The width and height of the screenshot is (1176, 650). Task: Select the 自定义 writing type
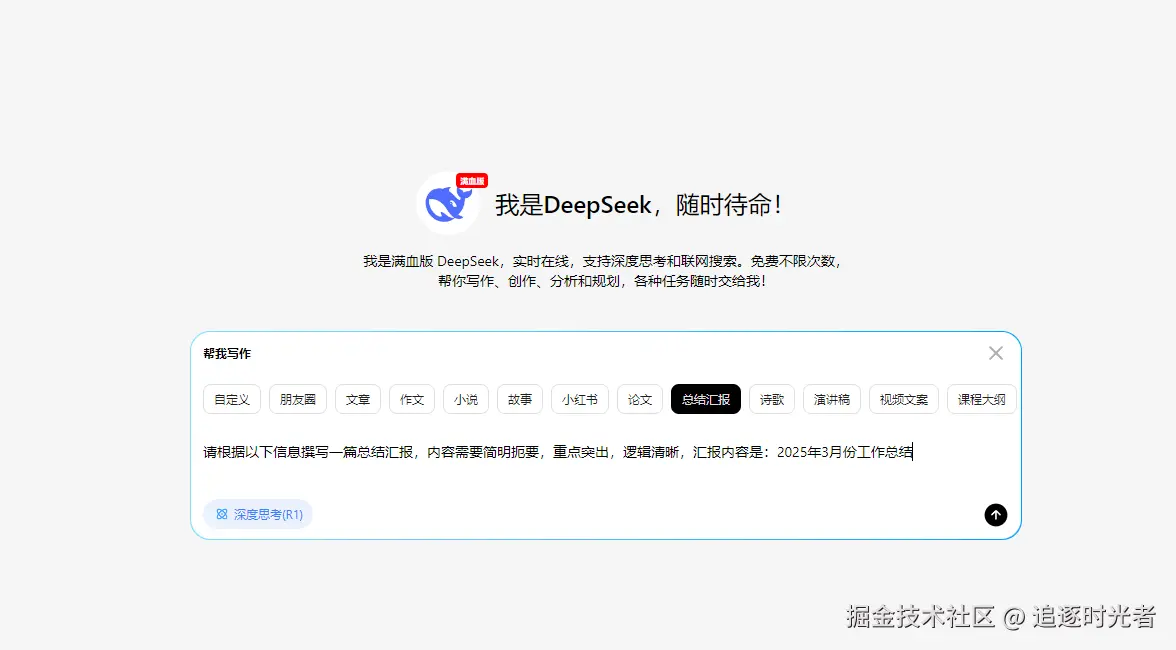[232, 400]
